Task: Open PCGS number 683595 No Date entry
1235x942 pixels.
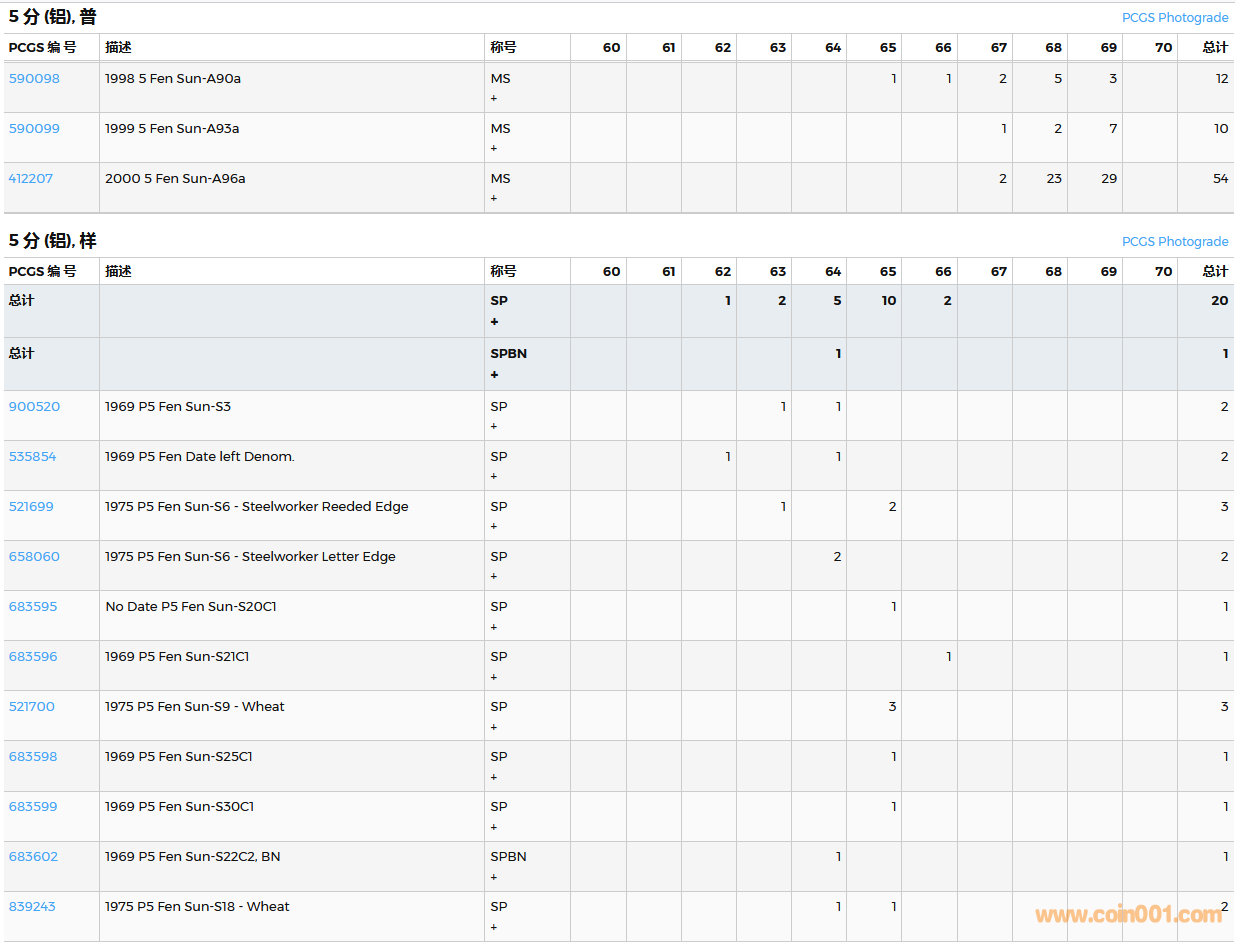Action: 33,606
